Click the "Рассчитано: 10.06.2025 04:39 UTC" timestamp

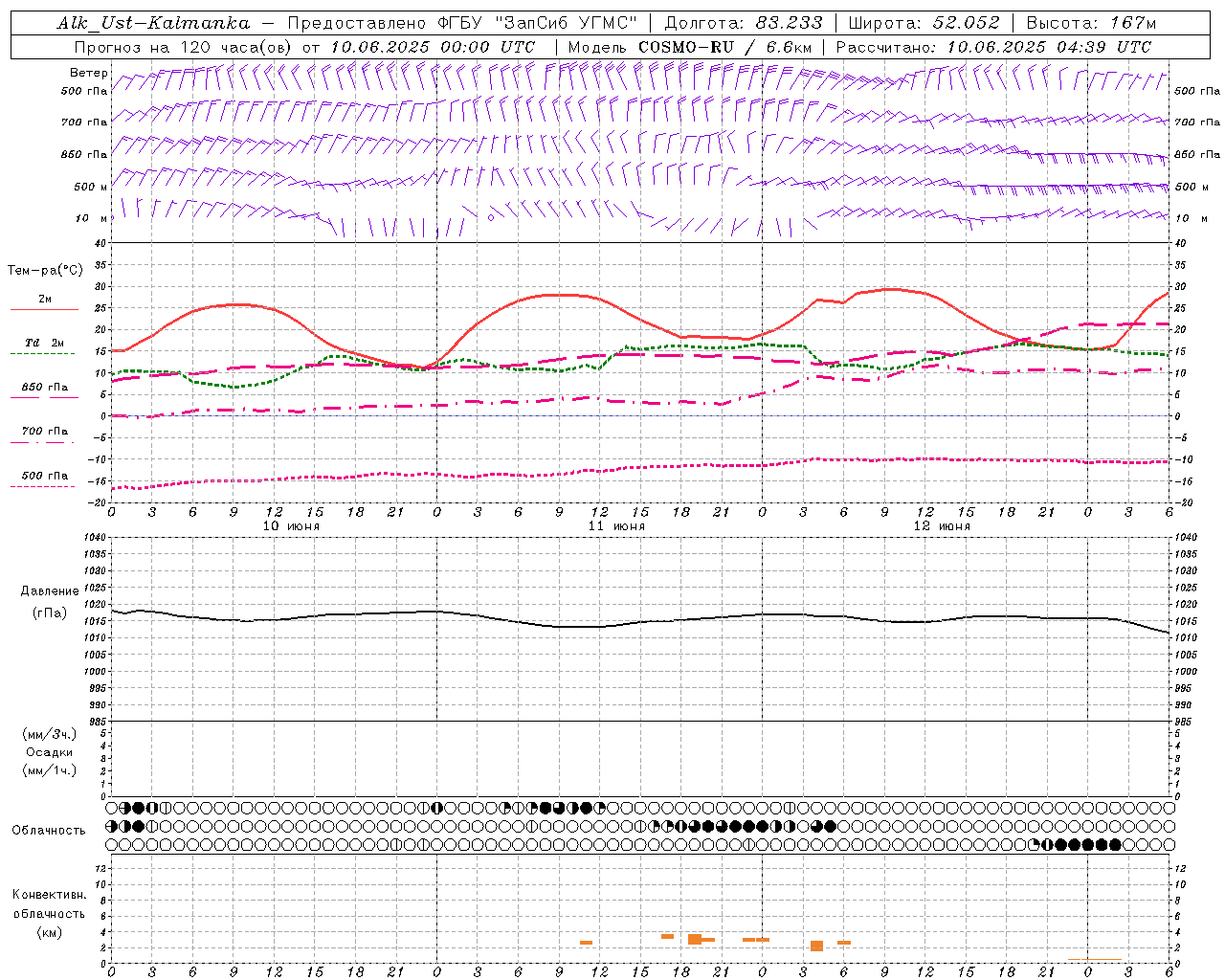click(x=993, y=47)
